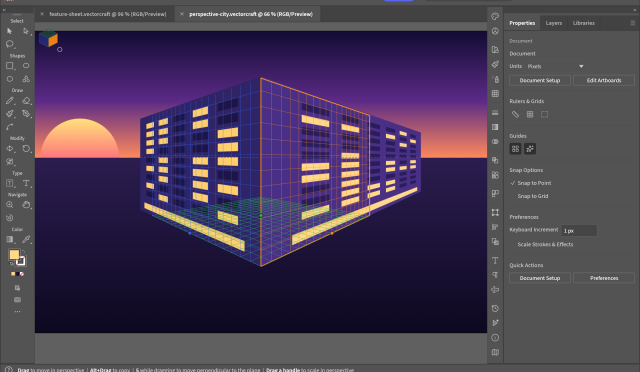Screen dimensions: 640x372
Task: Select the Type tool
Action: (x=26, y=183)
